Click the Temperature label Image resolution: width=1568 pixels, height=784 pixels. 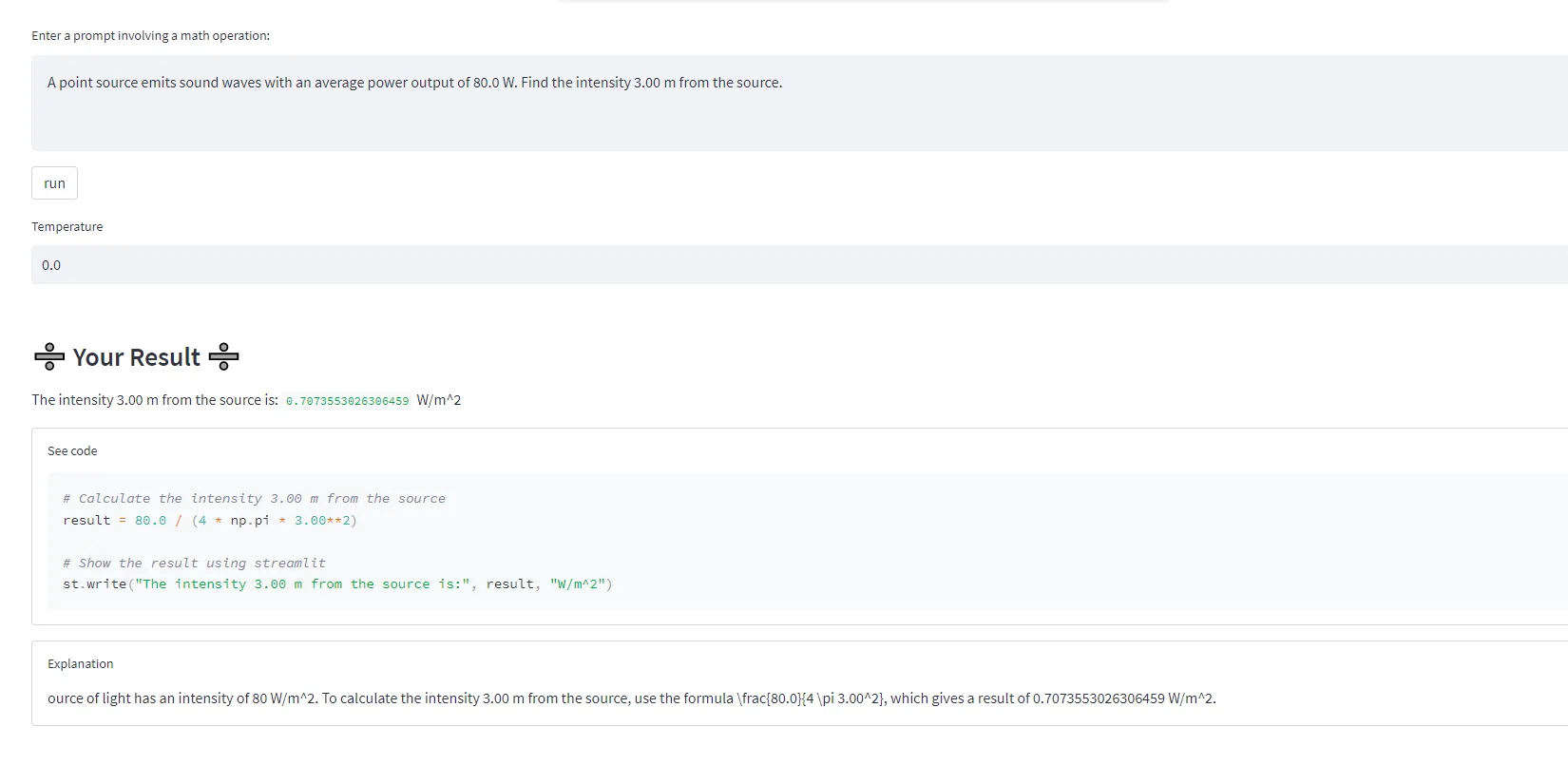(x=67, y=227)
